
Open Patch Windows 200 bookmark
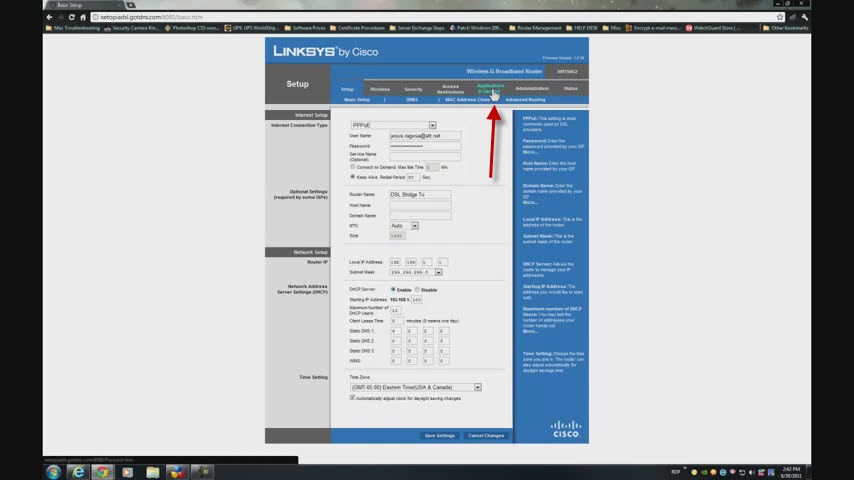pyautogui.click(x=475, y=28)
